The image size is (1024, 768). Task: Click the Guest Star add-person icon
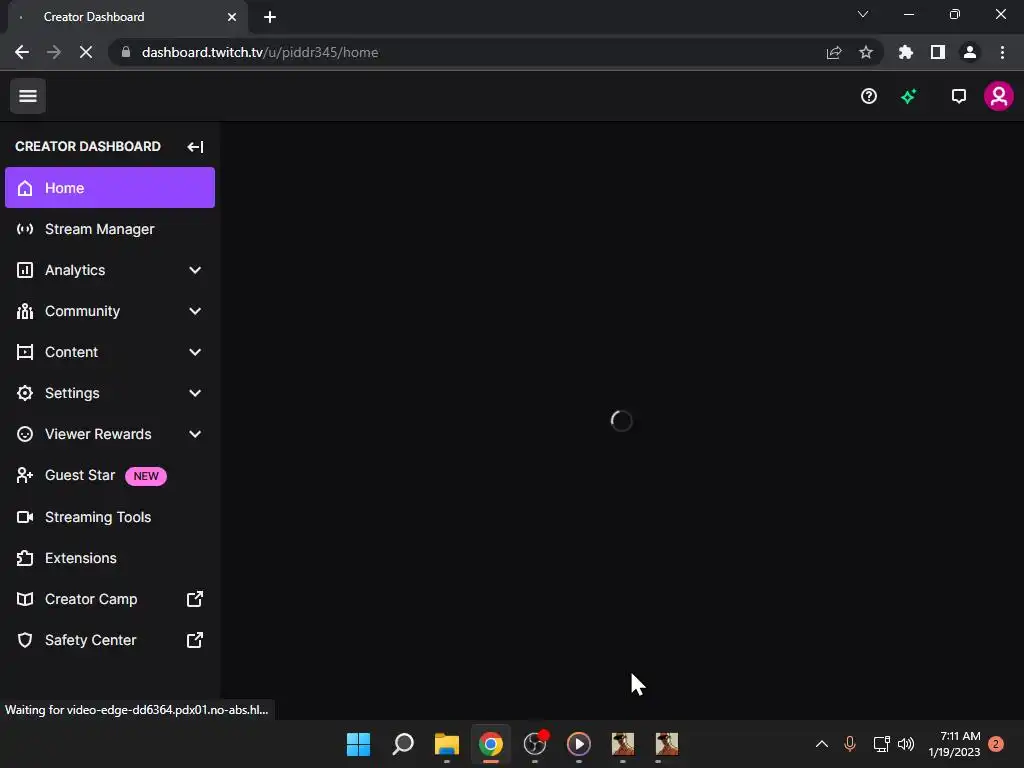click(25, 475)
